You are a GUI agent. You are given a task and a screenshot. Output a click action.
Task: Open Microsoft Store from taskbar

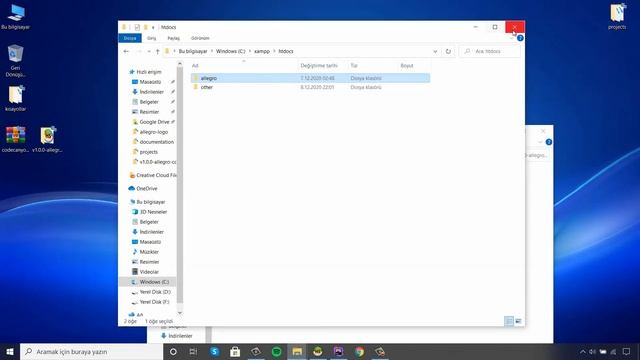click(x=235, y=351)
